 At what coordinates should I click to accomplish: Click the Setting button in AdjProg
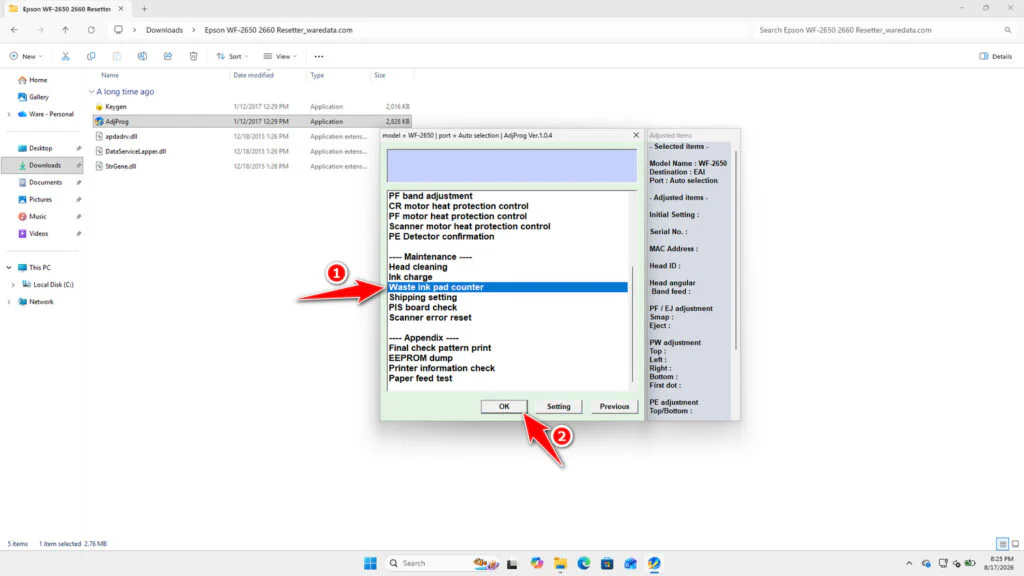tap(558, 406)
